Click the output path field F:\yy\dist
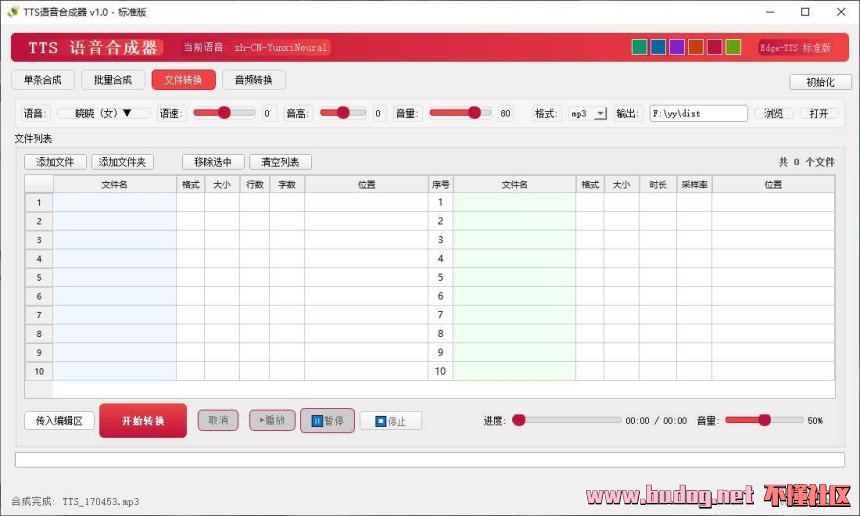The height and width of the screenshot is (516, 860). click(x=698, y=114)
